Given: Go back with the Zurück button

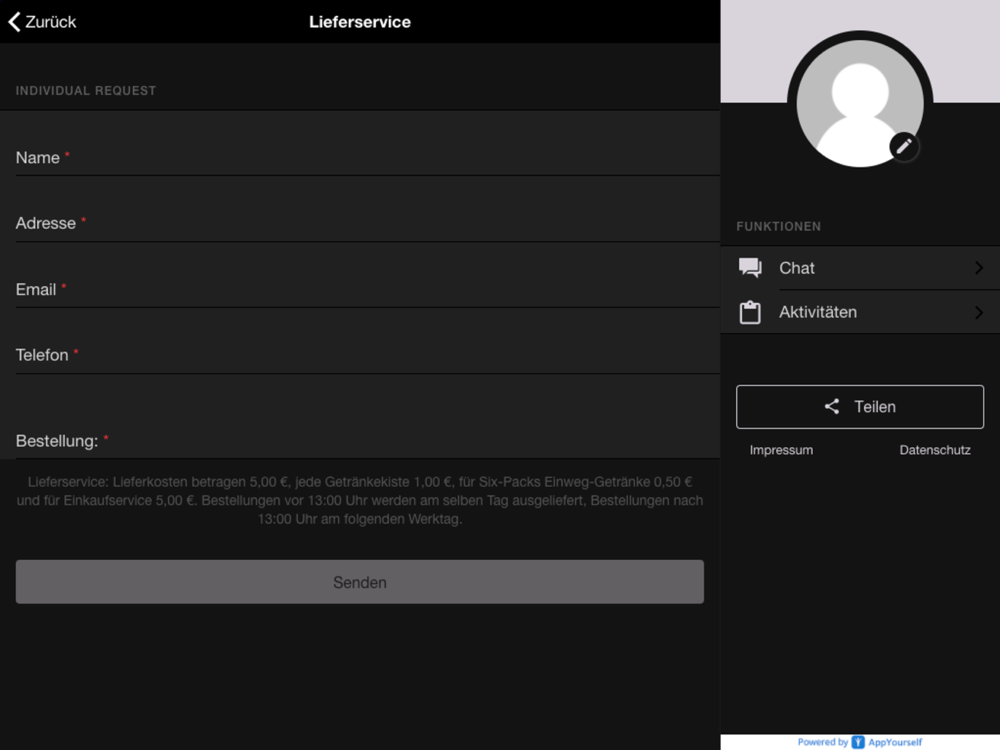Looking at the screenshot, I should click(x=42, y=22).
